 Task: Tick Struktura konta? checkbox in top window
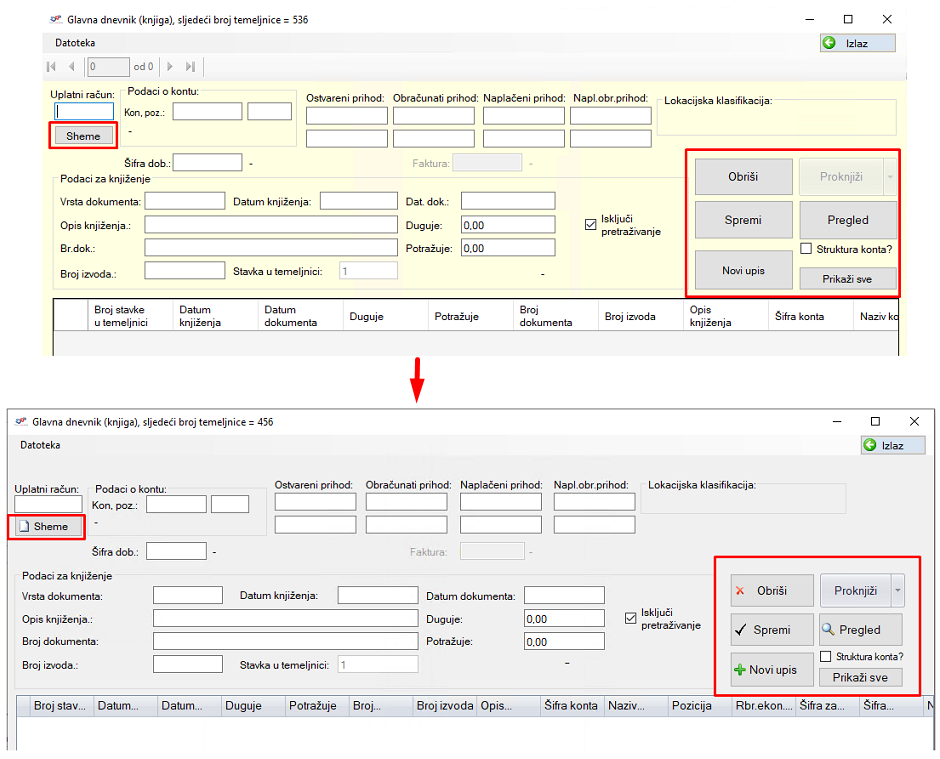(806, 249)
